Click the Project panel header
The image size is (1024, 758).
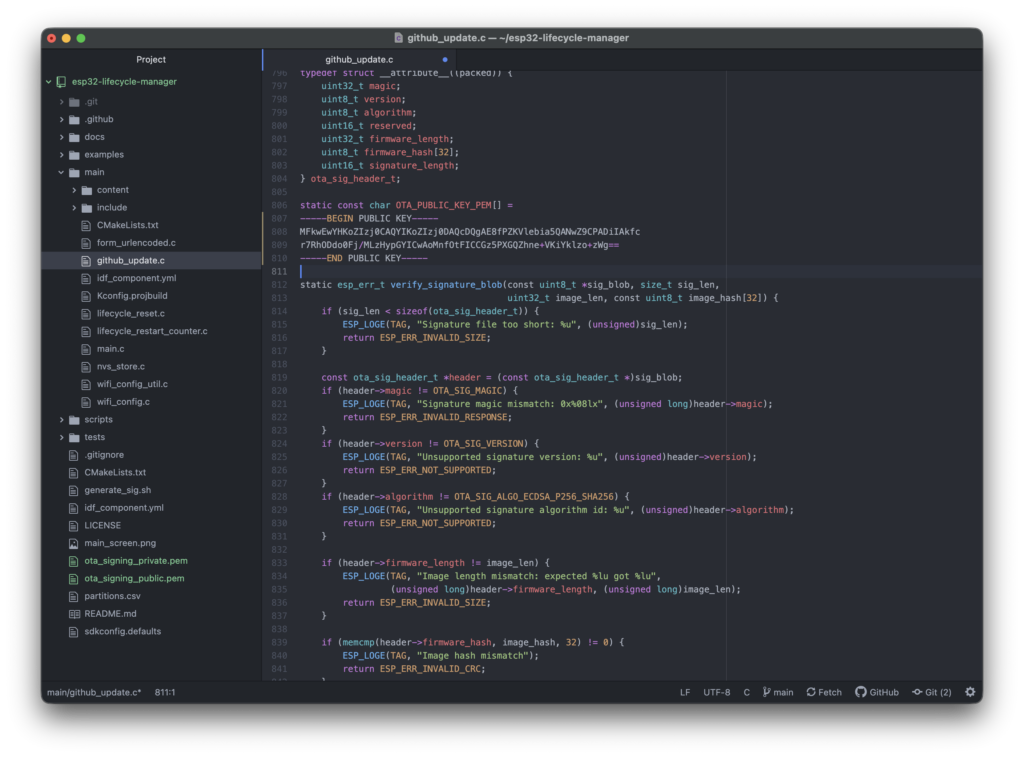click(x=151, y=60)
